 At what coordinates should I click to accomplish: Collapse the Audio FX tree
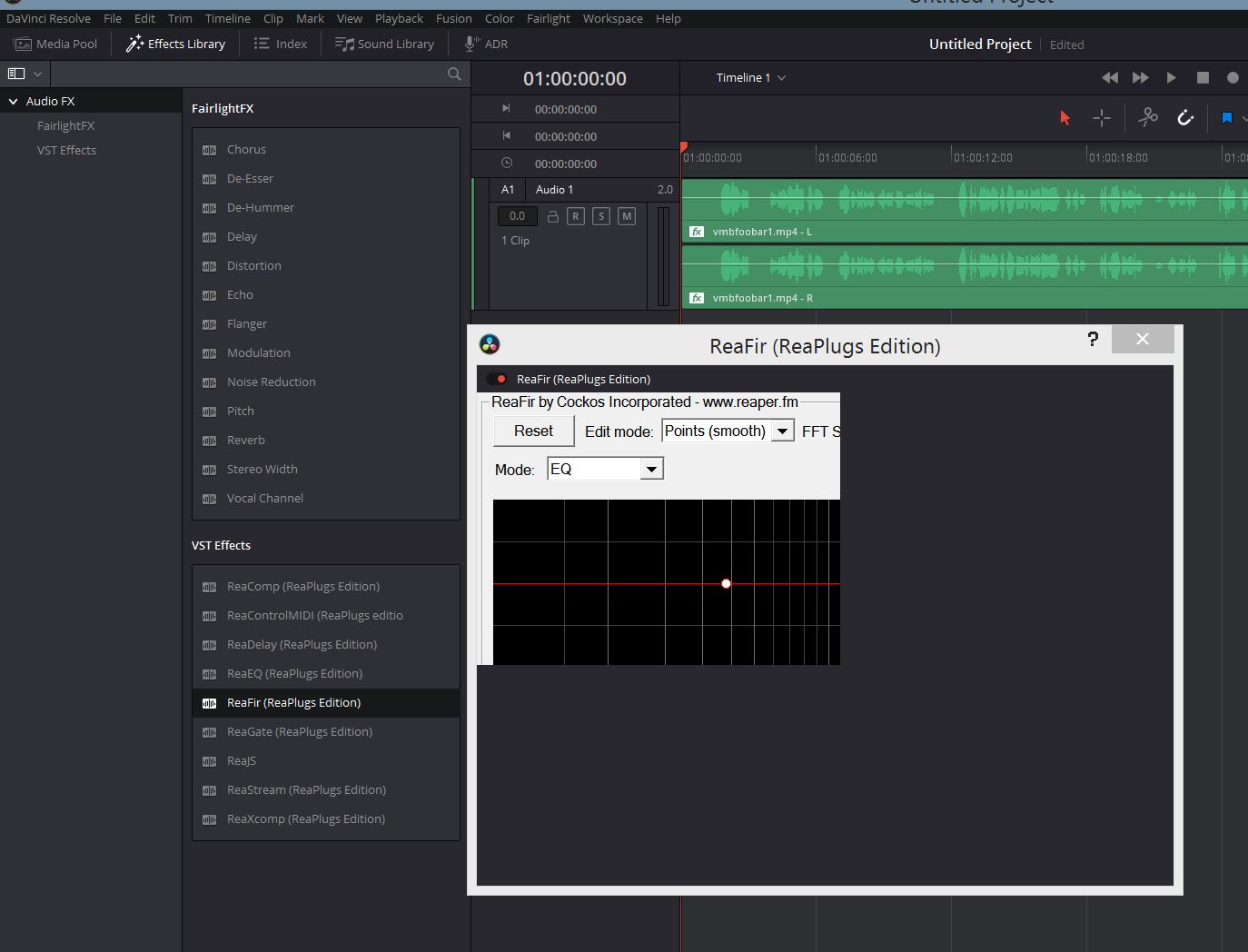(13, 102)
